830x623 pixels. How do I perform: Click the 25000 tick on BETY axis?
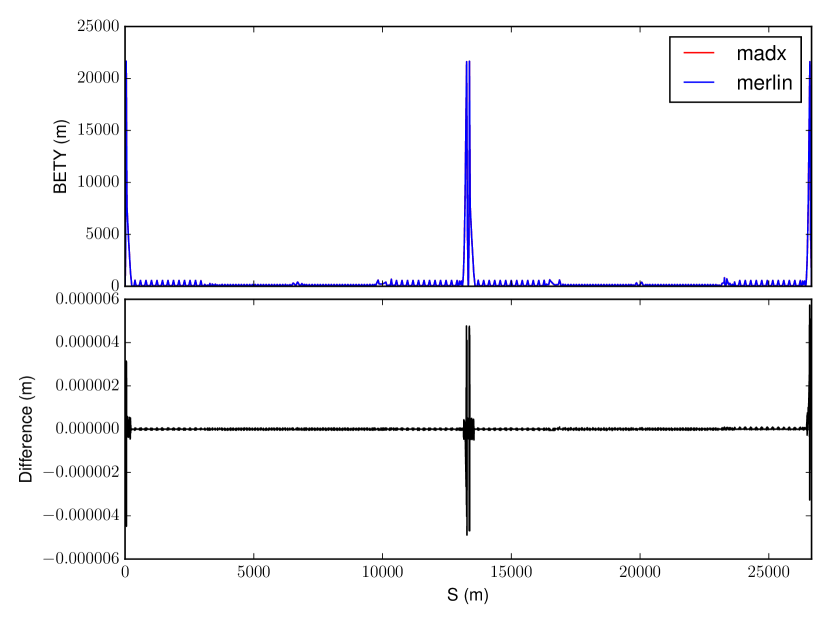pyautogui.click(x=98, y=26)
